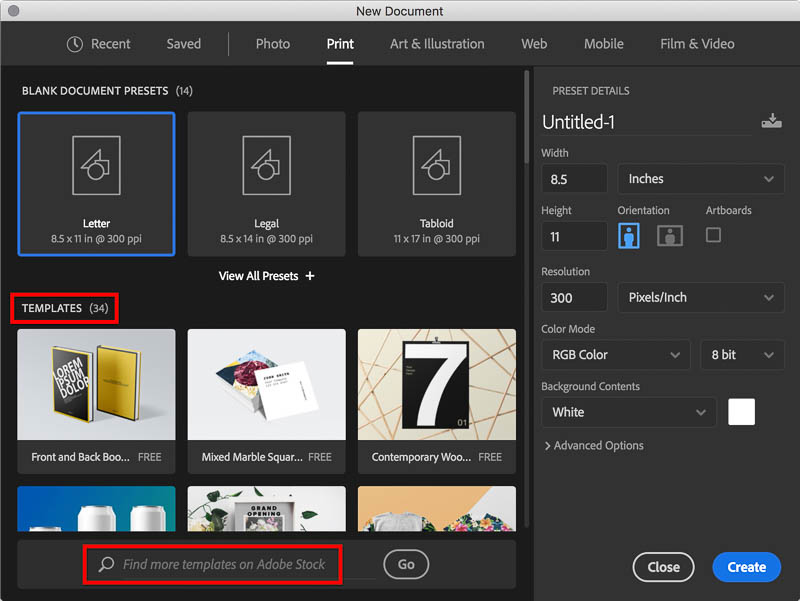This screenshot has width=800, height=601.
Task: Click the magnifier icon in Adobe Stock search
Action: pos(106,564)
